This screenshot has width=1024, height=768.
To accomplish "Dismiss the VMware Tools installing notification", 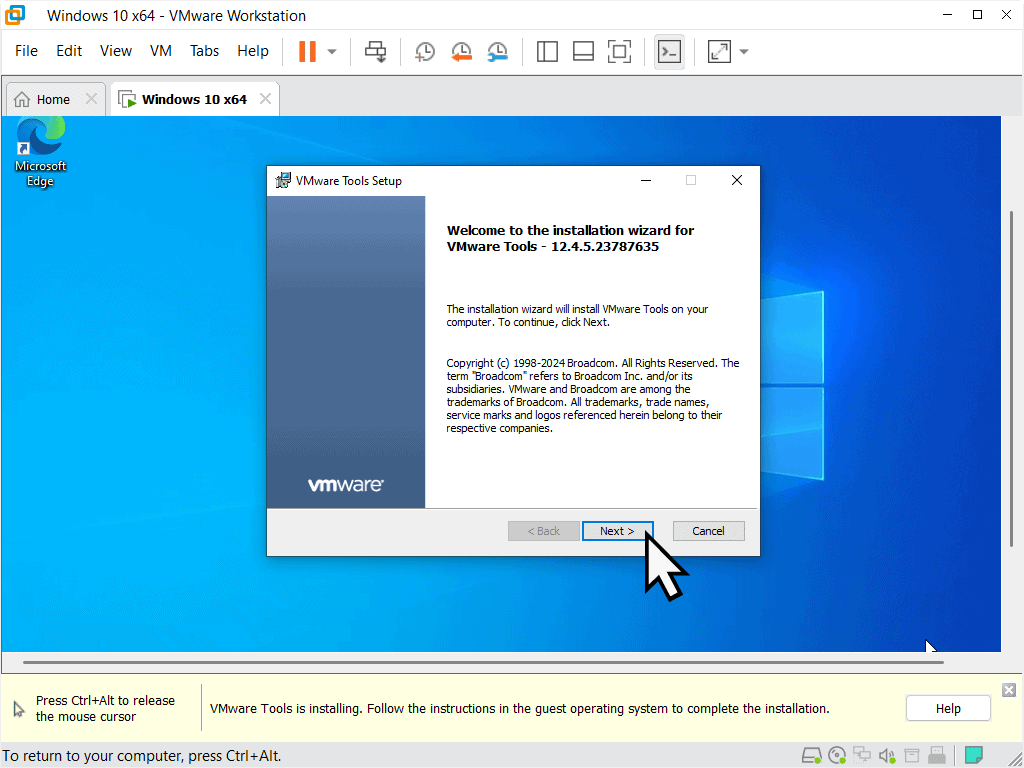I will (1009, 690).
